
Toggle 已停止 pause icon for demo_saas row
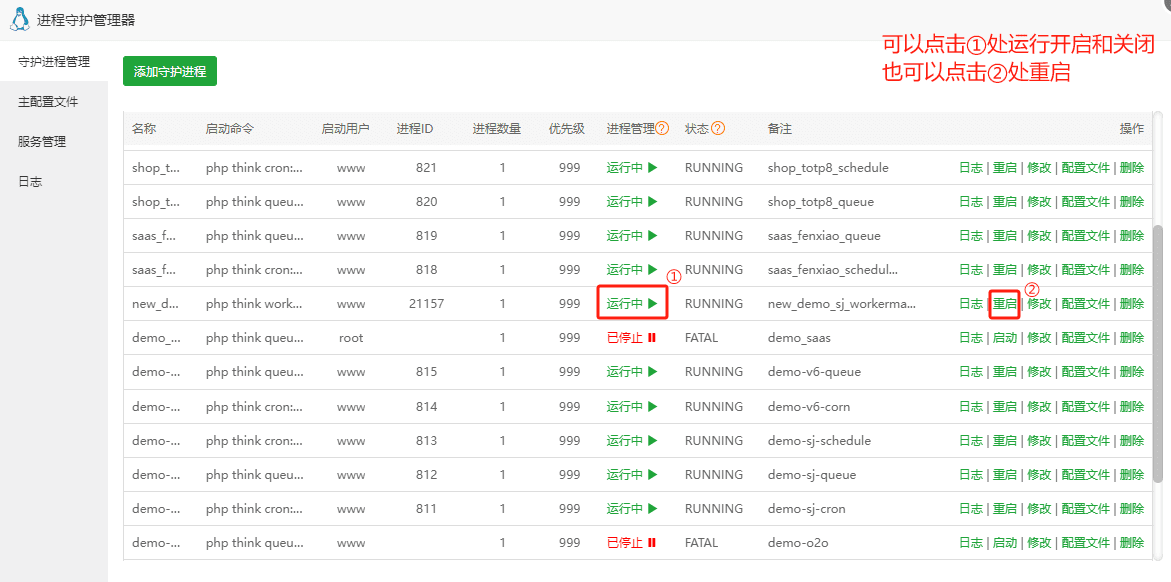coord(652,338)
